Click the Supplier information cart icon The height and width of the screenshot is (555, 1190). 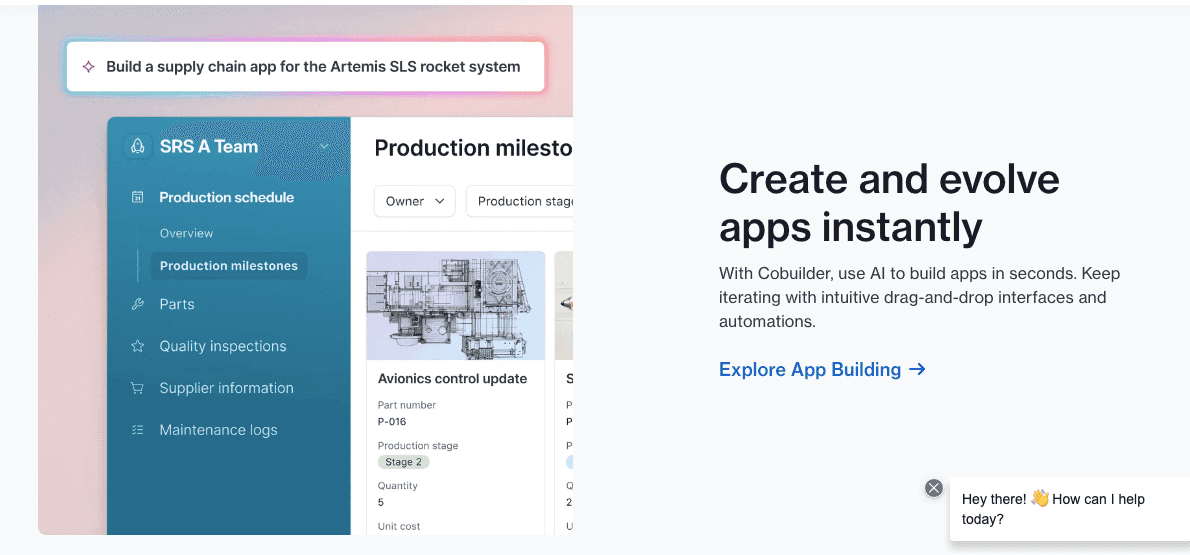click(x=138, y=388)
